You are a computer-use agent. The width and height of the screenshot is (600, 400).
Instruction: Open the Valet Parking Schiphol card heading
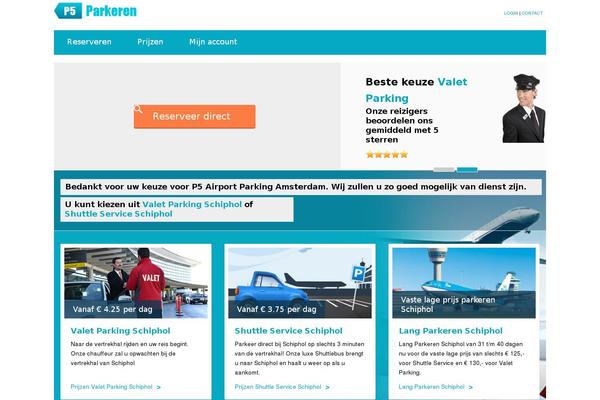point(120,331)
